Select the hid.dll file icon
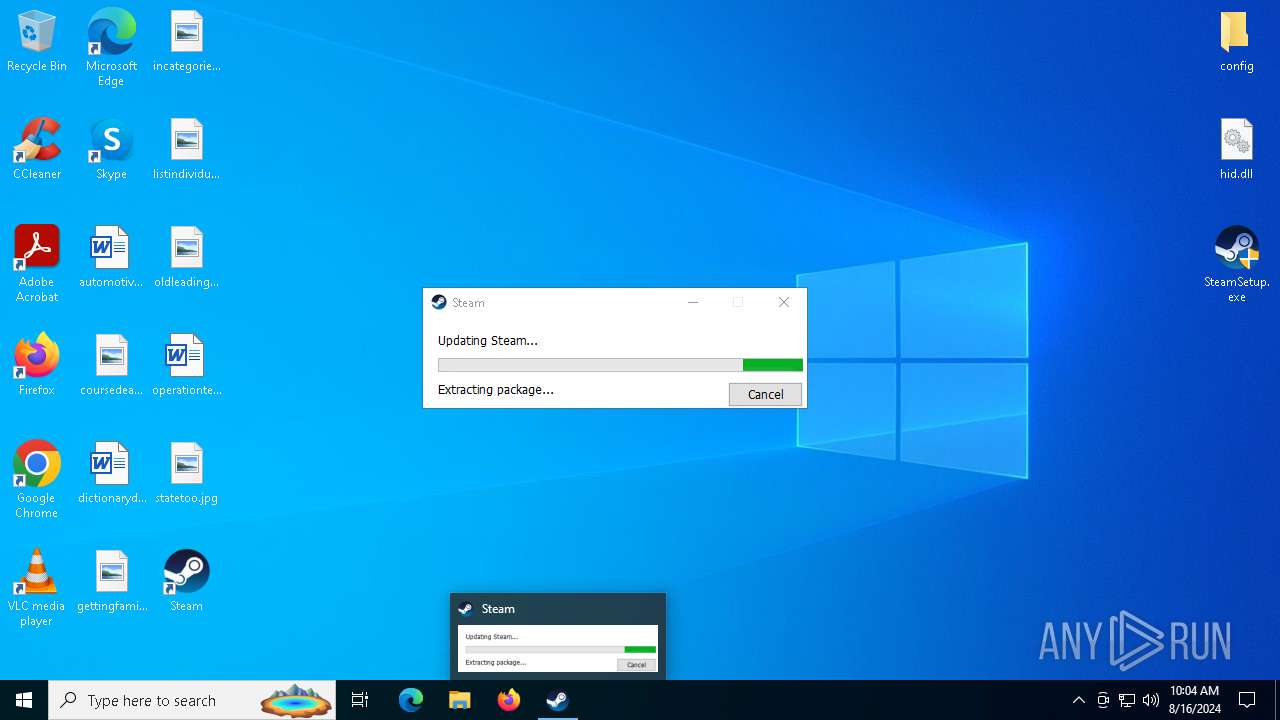1280x720 pixels. coord(1236,150)
